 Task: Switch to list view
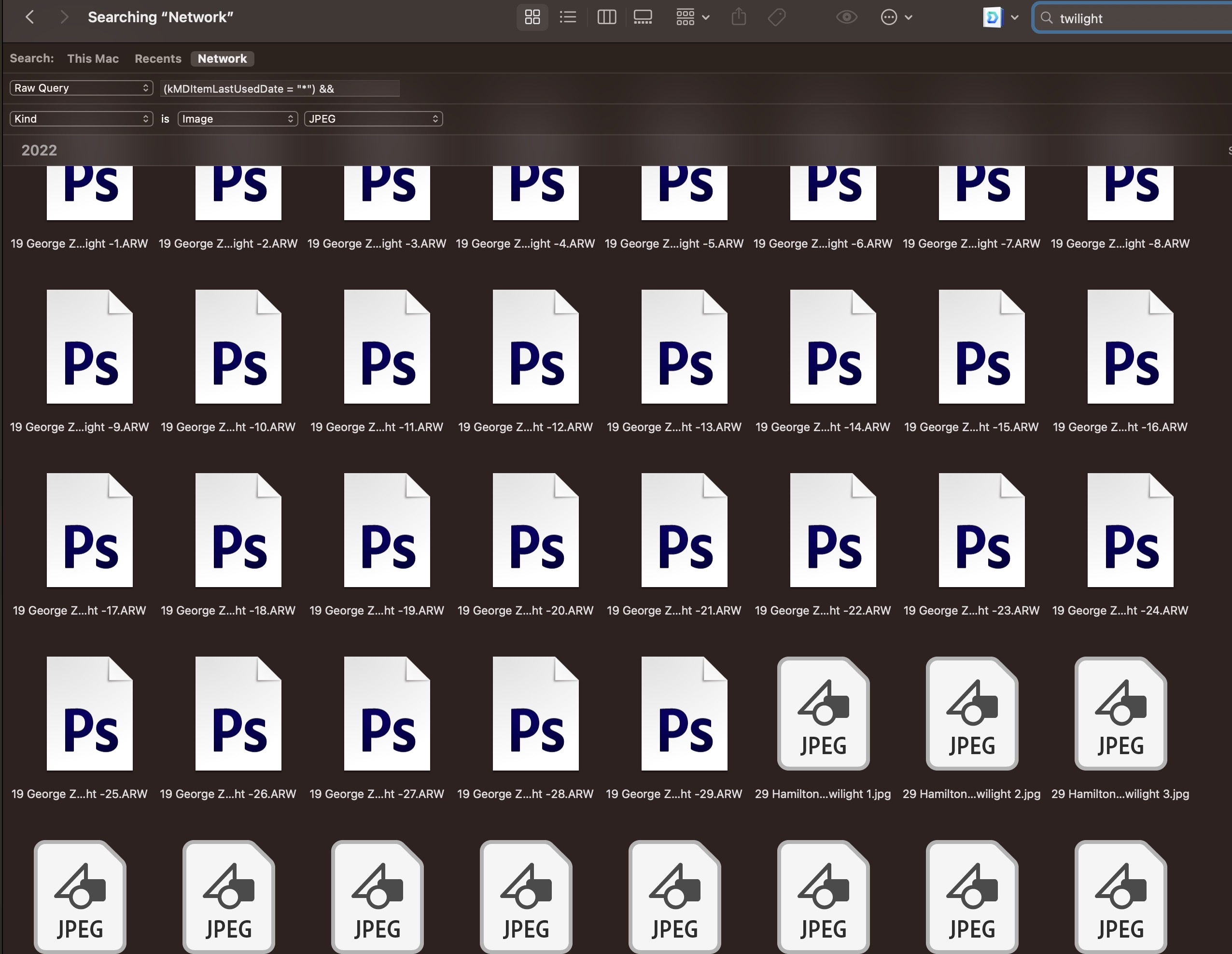tap(568, 17)
